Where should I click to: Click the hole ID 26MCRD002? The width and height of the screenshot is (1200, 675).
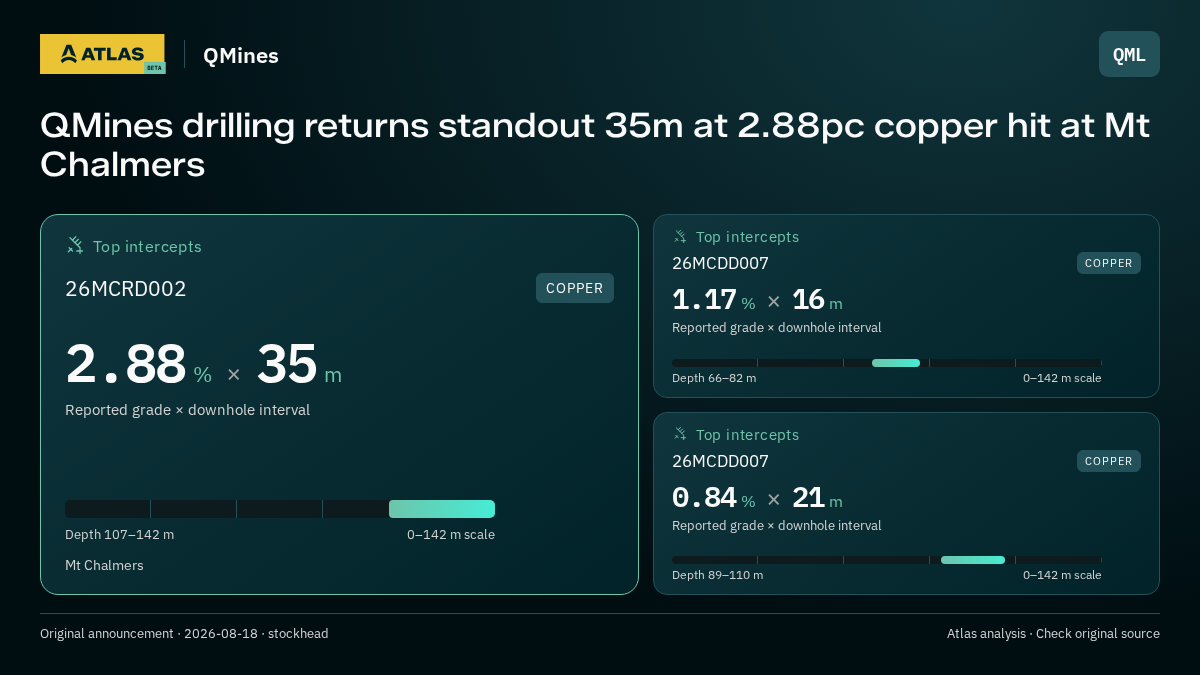point(126,289)
